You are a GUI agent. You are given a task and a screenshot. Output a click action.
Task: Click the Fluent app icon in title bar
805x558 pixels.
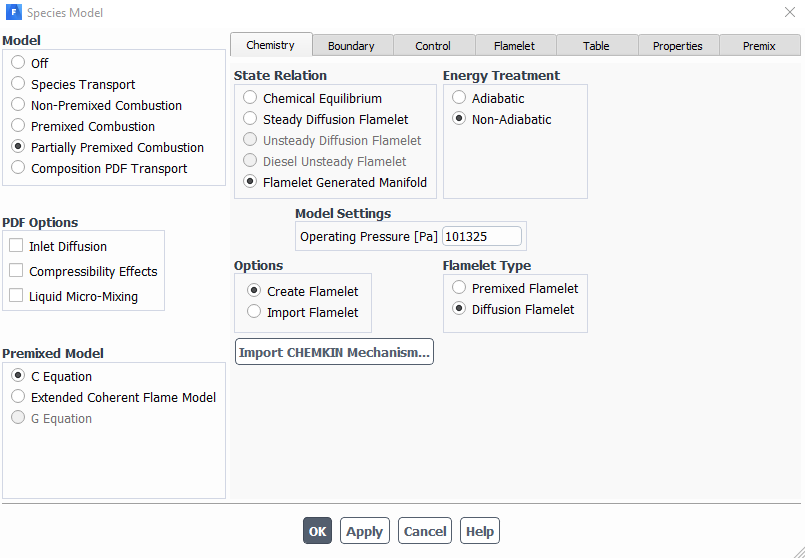coord(13,13)
